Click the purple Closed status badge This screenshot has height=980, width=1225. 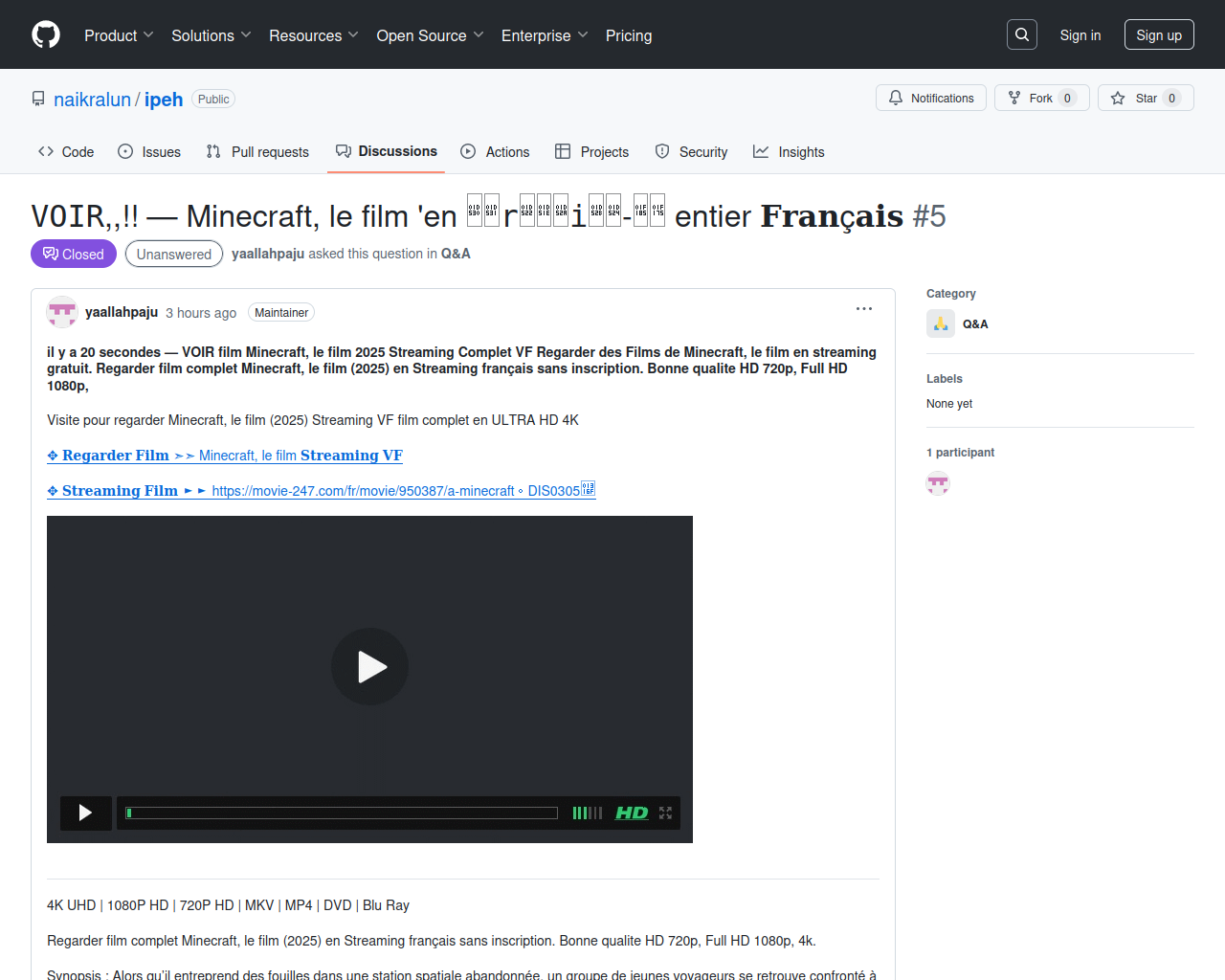(74, 254)
